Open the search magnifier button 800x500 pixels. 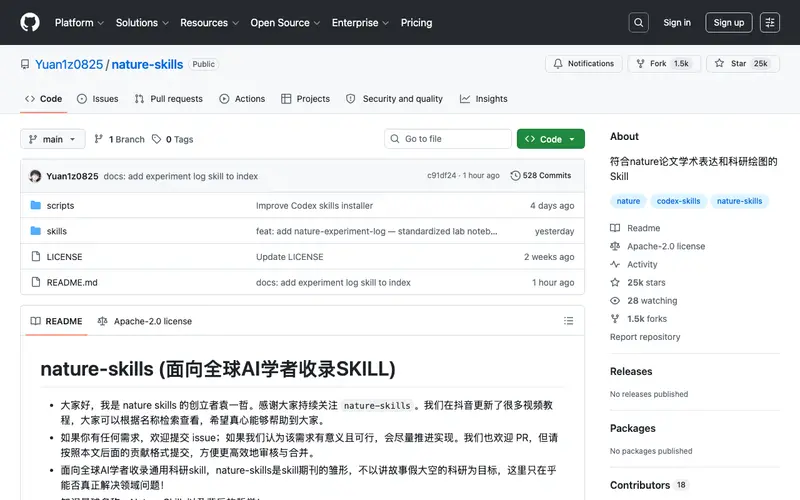(638, 22)
